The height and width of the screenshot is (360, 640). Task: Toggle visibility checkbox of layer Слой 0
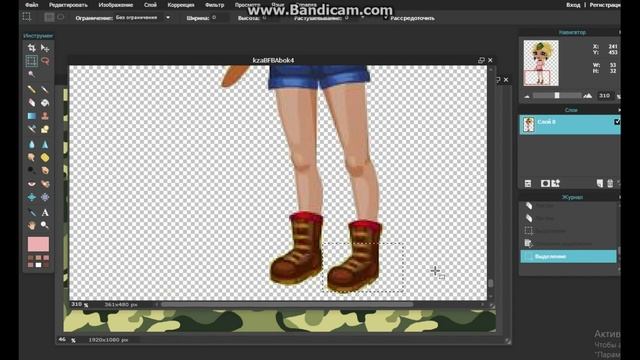coord(617,122)
